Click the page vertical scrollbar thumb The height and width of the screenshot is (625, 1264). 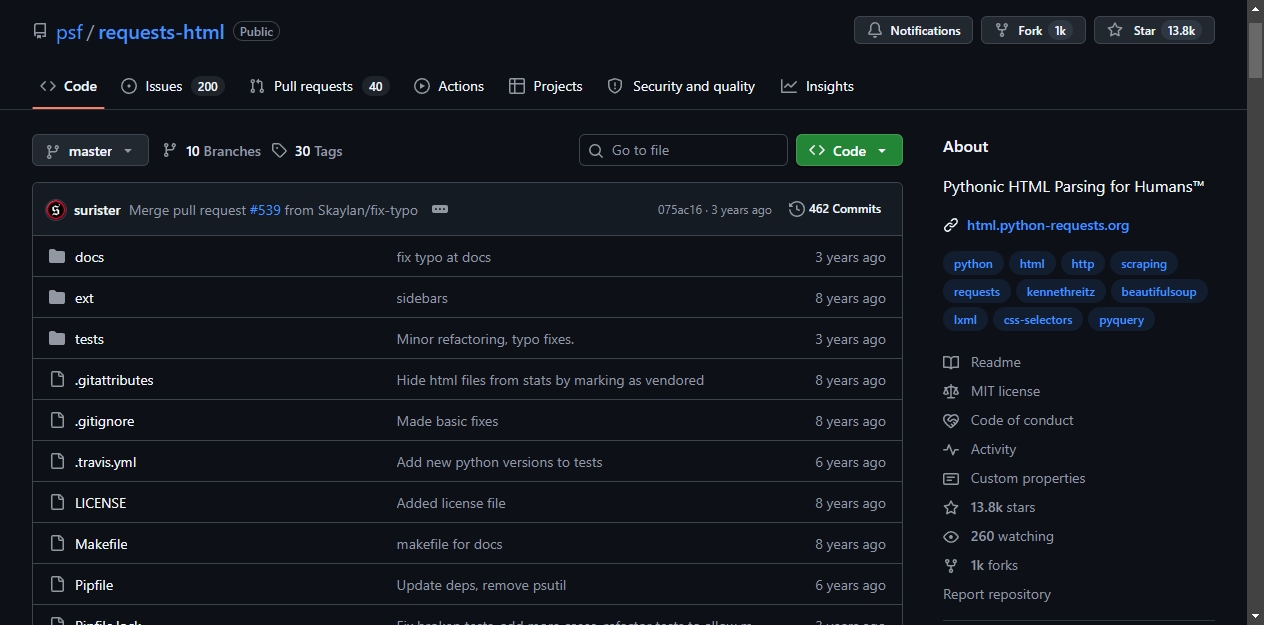(1255, 48)
